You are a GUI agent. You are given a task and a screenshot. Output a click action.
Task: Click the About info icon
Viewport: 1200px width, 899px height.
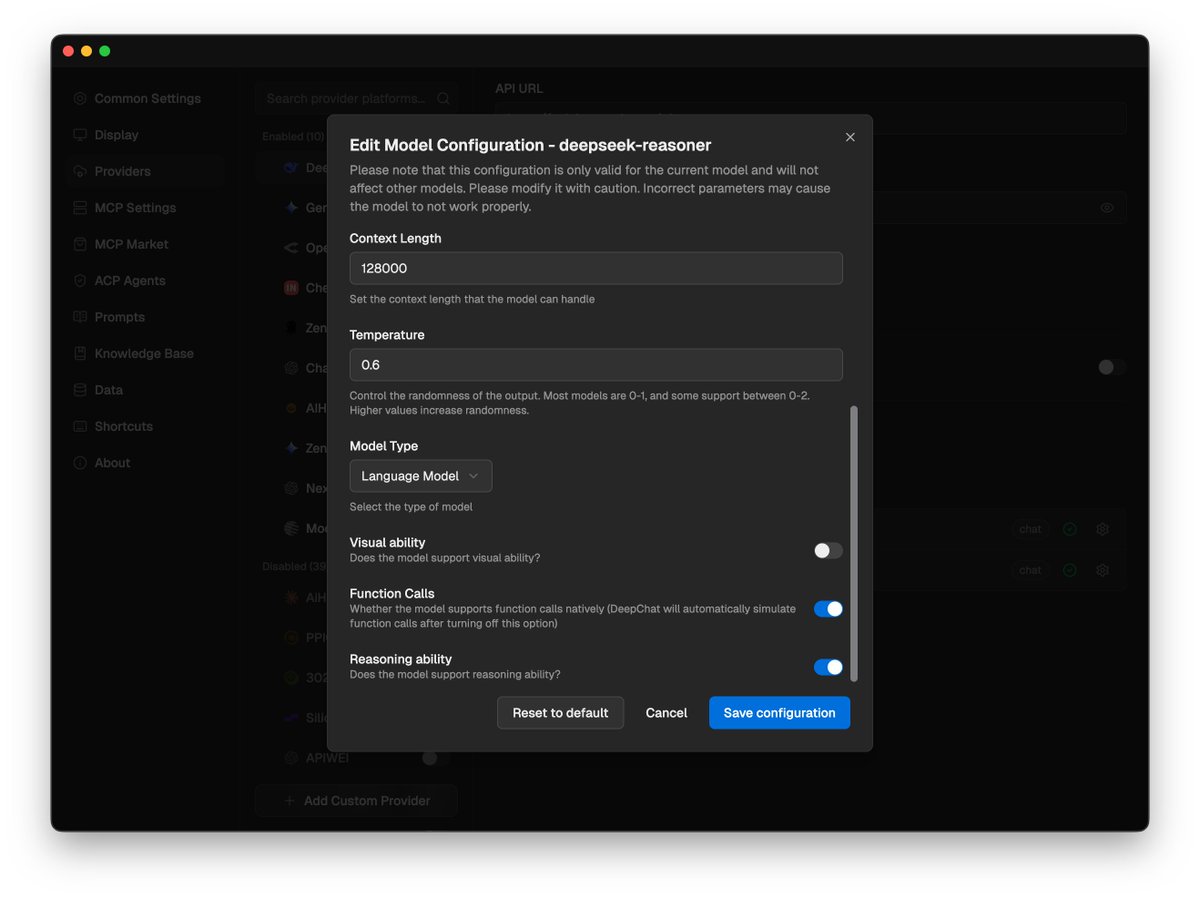pyautogui.click(x=80, y=463)
